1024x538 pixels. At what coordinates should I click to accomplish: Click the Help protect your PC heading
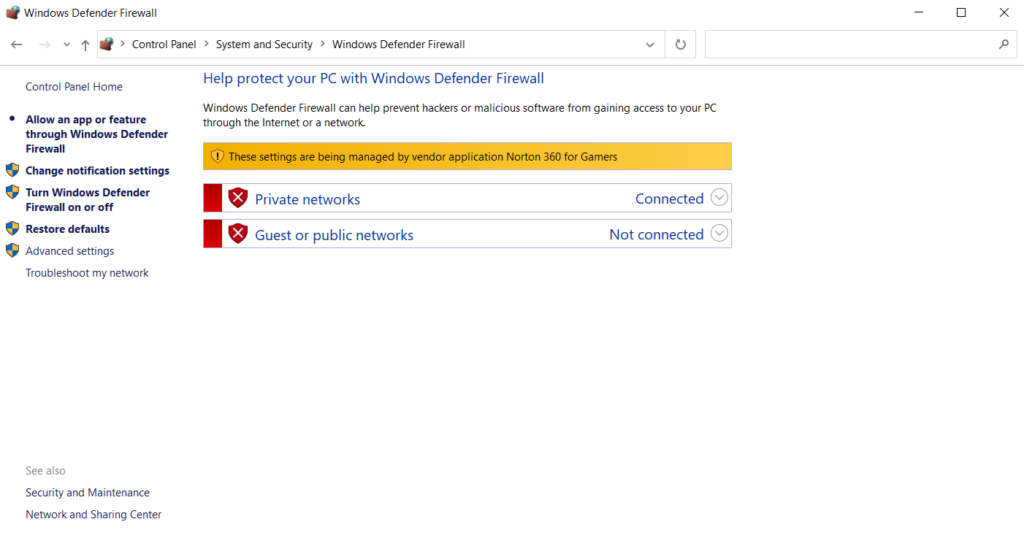tap(373, 78)
